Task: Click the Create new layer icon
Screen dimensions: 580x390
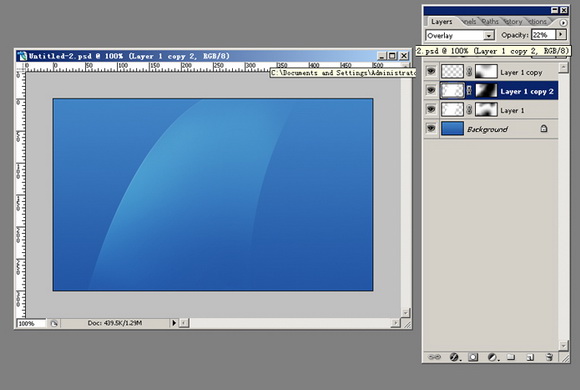Action: pyautogui.click(x=530, y=357)
